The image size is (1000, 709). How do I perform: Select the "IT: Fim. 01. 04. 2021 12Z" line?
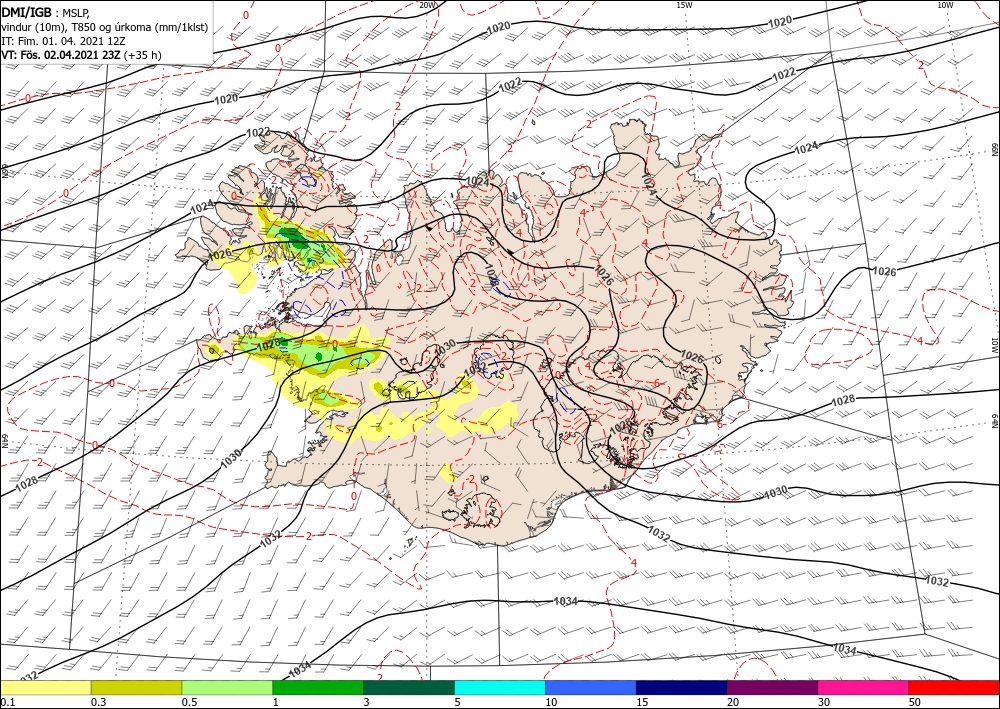[63, 41]
